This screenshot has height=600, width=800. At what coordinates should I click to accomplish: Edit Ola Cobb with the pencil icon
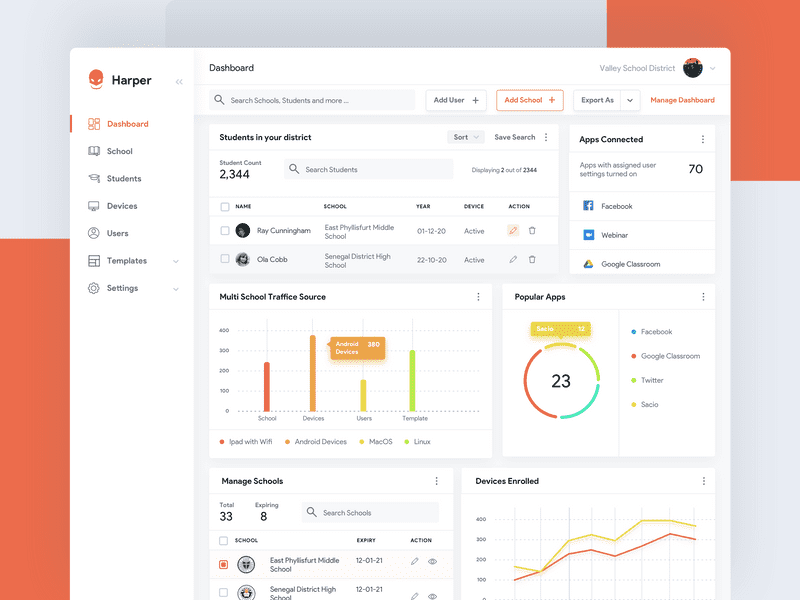513,259
